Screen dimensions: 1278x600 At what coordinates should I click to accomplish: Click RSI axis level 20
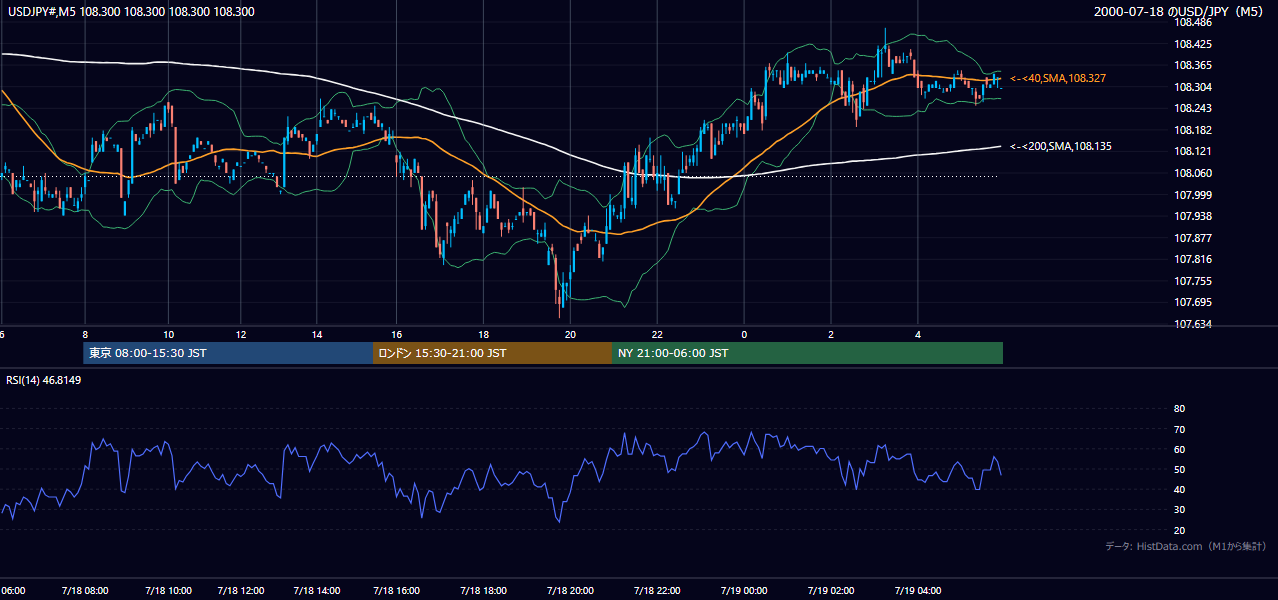pos(1179,530)
